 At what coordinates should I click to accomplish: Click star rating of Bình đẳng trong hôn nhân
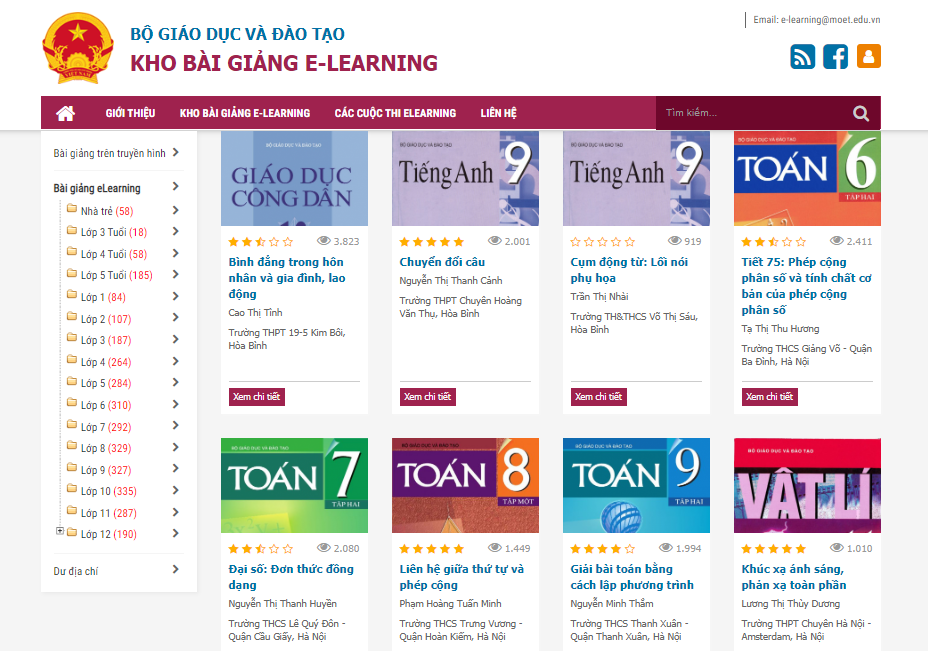[260, 241]
